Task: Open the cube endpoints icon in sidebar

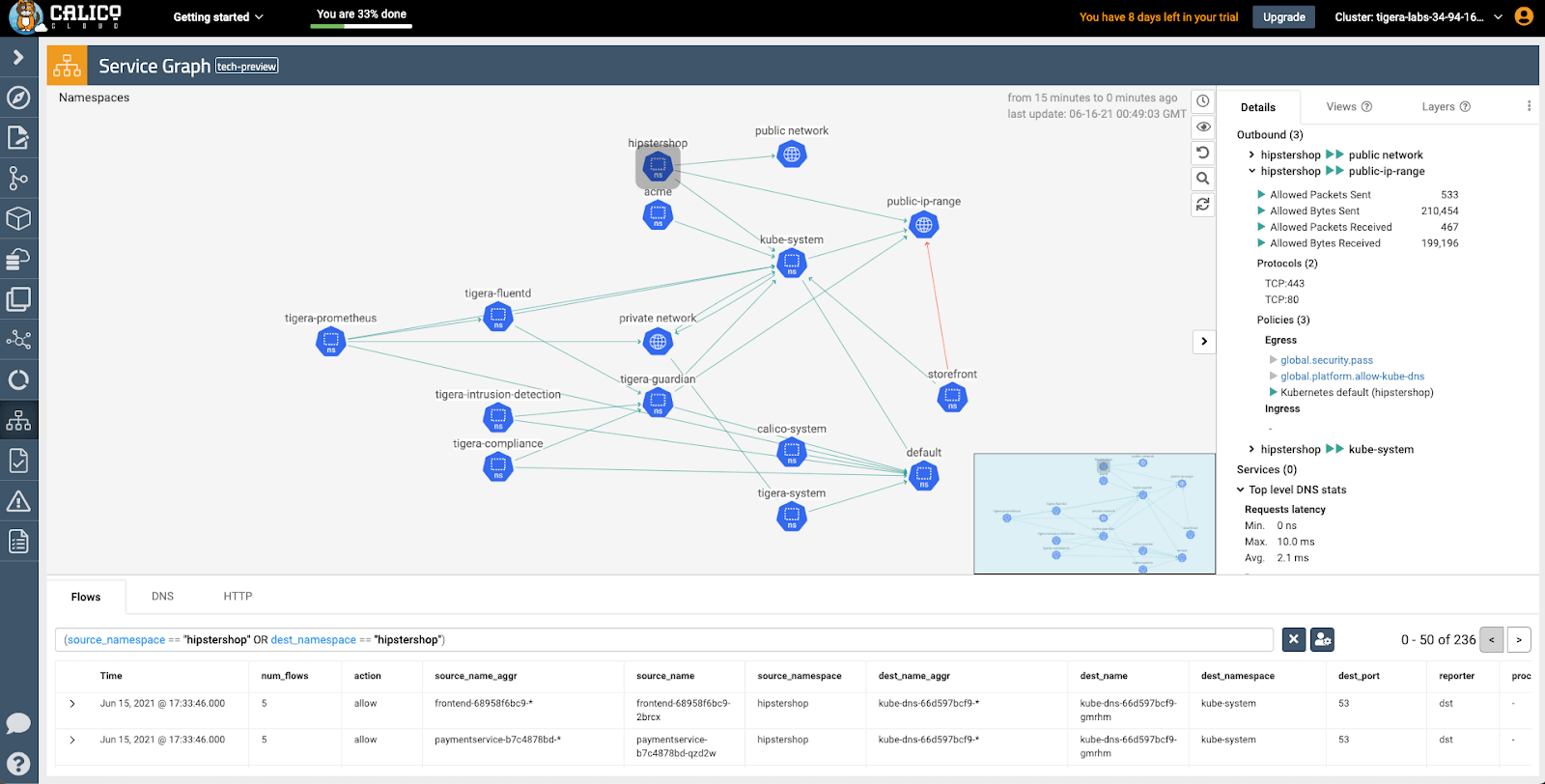Action: pyautogui.click(x=18, y=219)
